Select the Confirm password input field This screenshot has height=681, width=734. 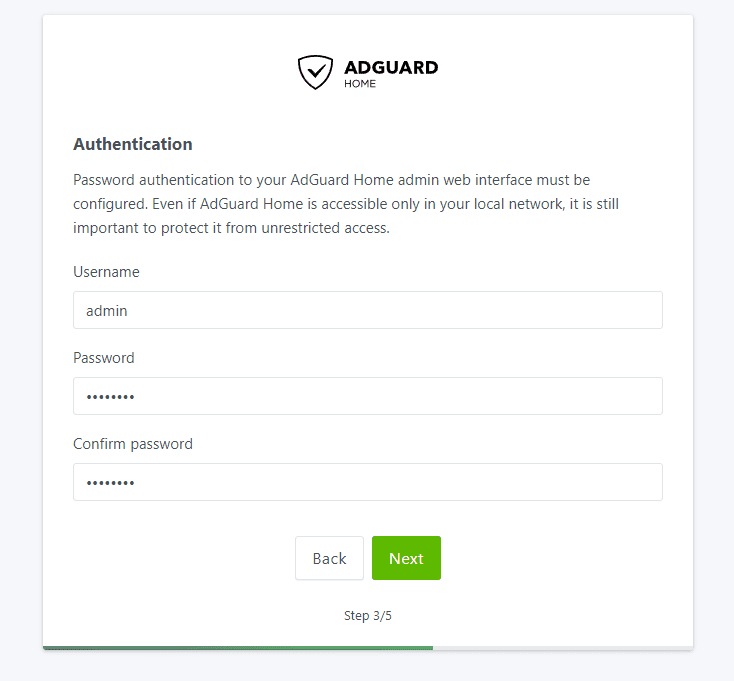(367, 482)
